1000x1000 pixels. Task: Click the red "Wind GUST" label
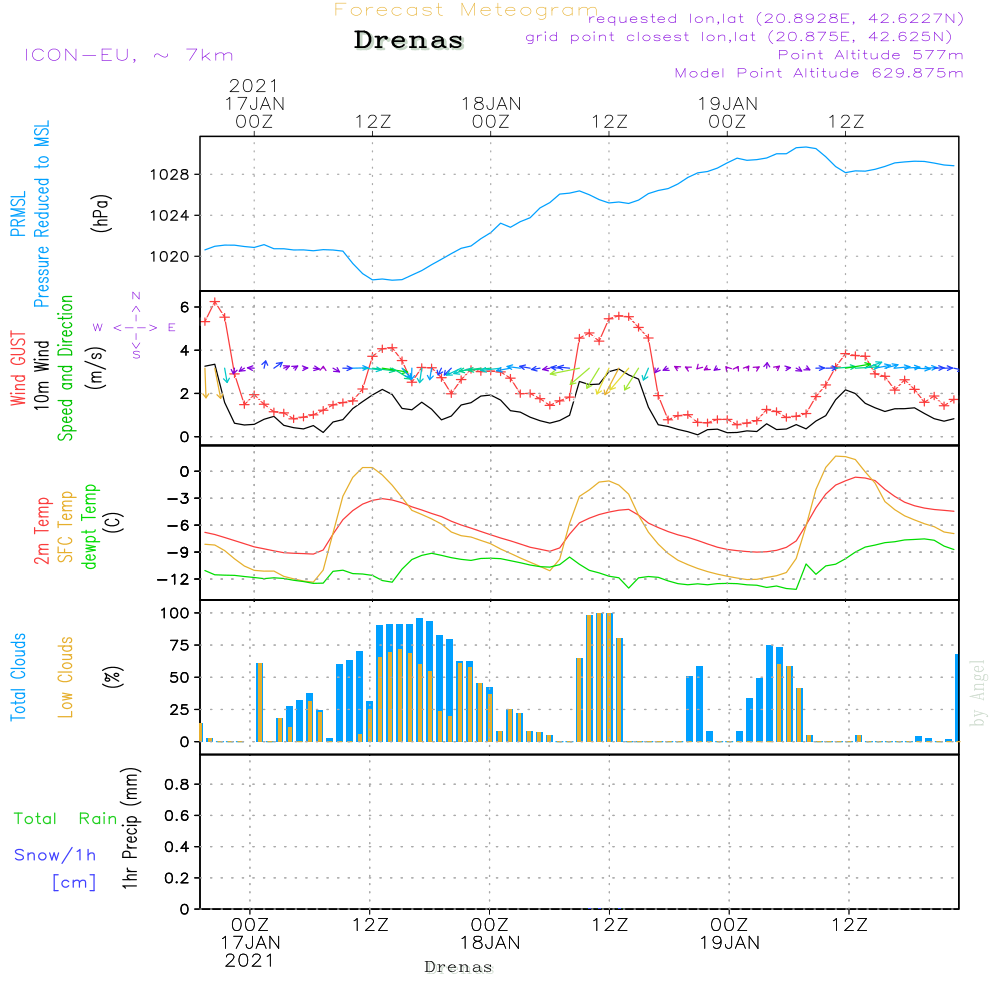(x=18, y=368)
